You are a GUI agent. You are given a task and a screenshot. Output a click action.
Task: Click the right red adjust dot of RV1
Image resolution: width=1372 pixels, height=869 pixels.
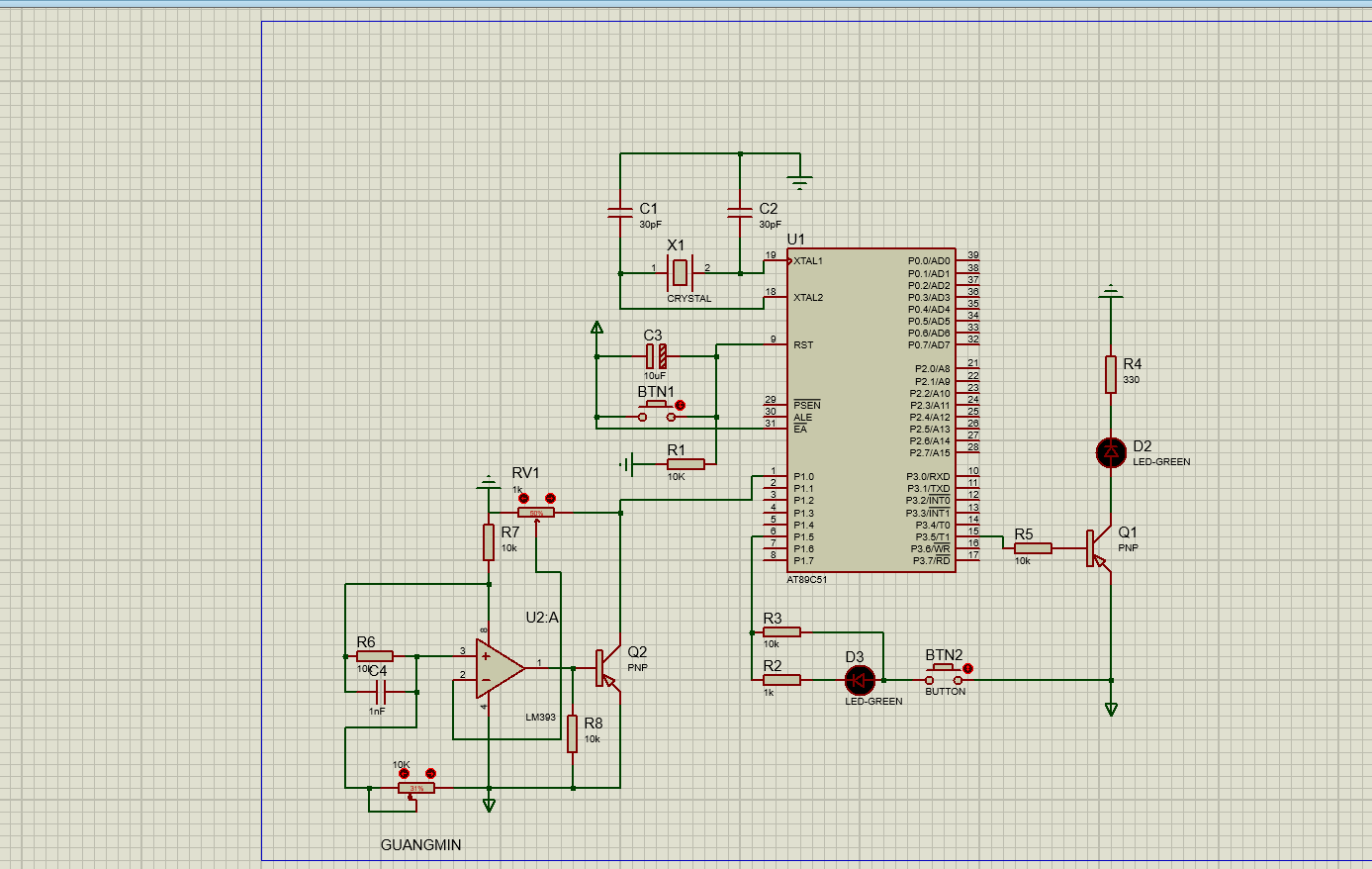pos(551,498)
